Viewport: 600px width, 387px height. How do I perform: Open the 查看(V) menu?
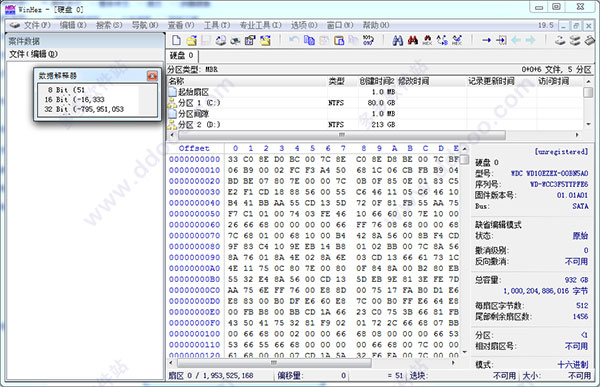pyautogui.click(x=181, y=25)
